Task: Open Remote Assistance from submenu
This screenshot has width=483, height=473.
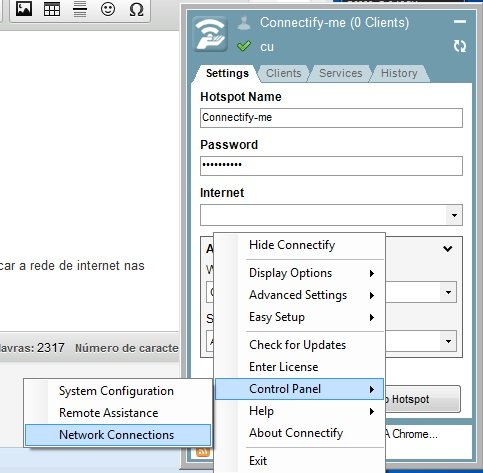Action: point(118,413)
